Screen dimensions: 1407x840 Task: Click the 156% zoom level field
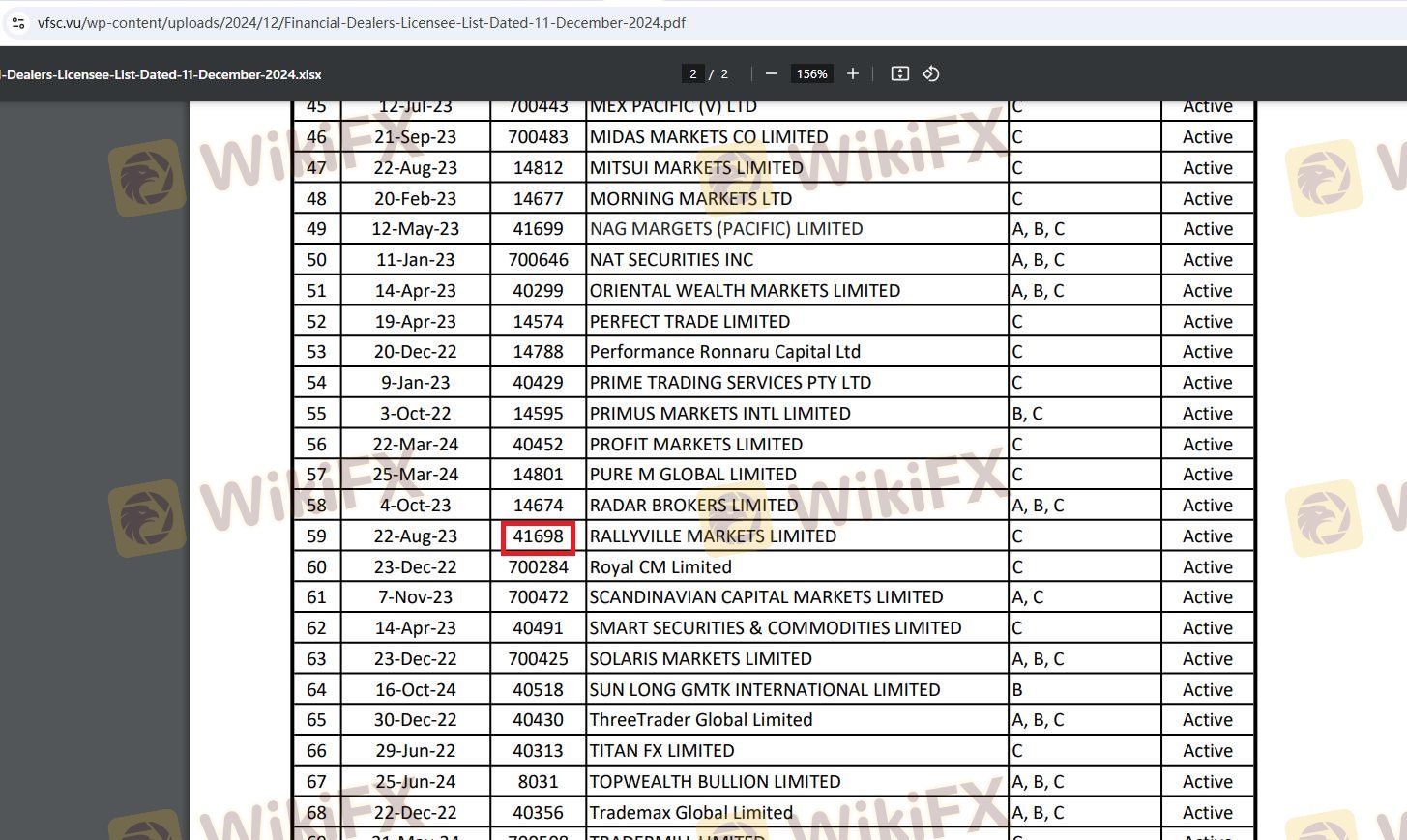(x=811, y=74)
